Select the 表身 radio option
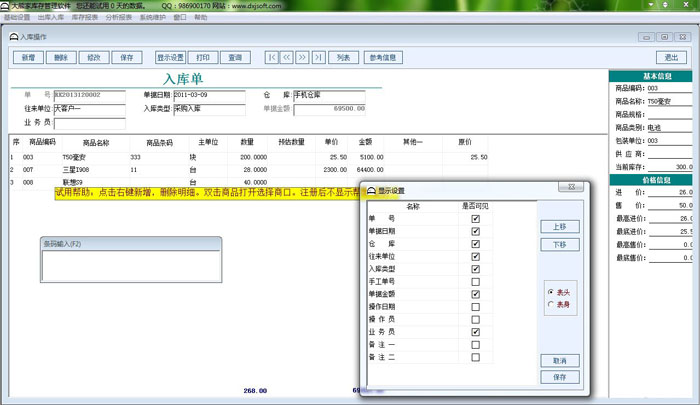Screen dimensions: 700x405 [550, 303]
